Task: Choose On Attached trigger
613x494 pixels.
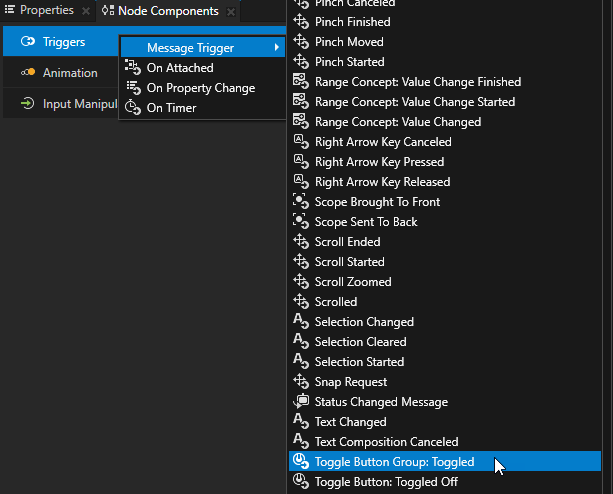Action: pos(203,68)
